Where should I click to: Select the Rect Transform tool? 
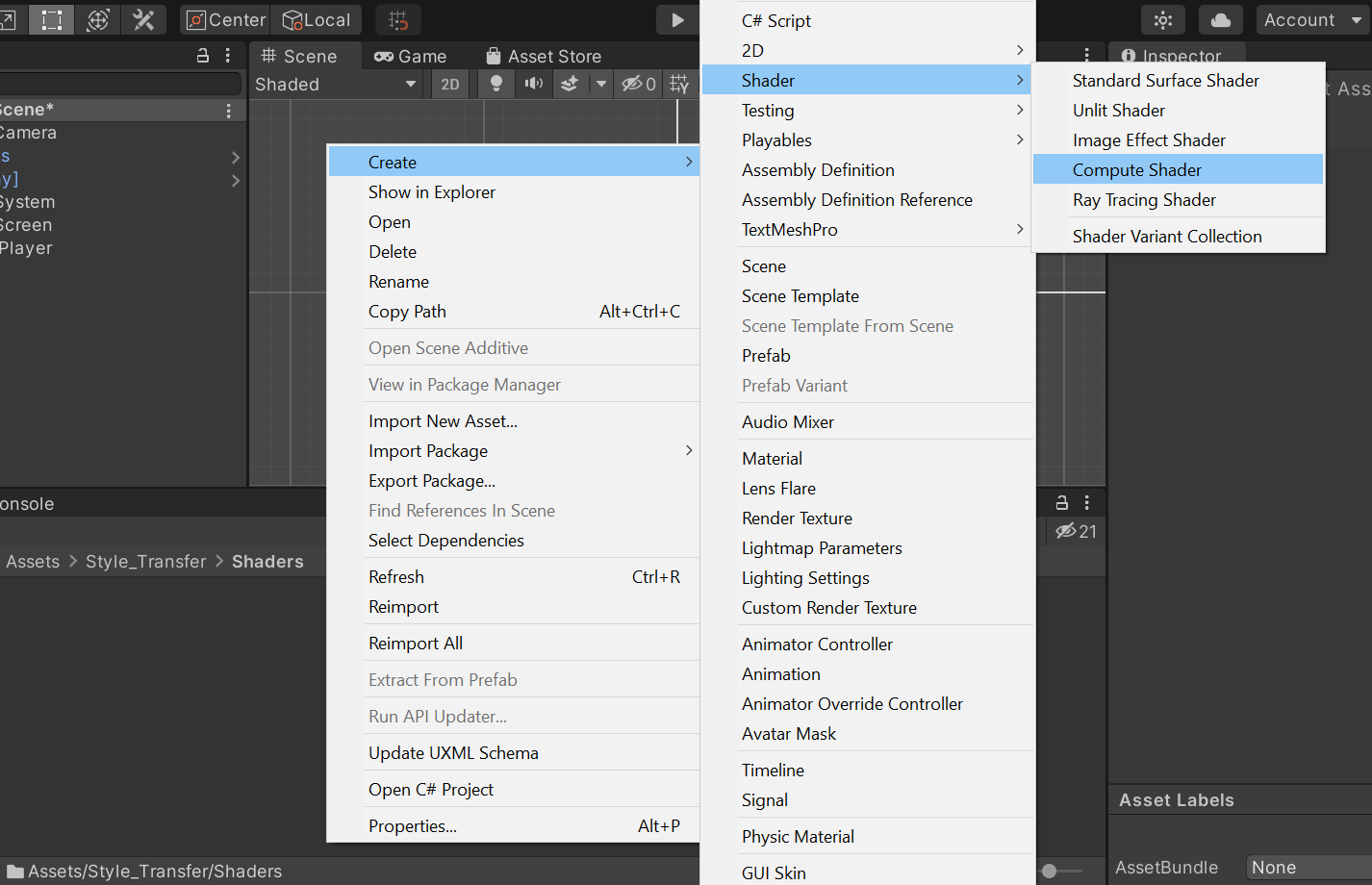(x=52, y=20)
